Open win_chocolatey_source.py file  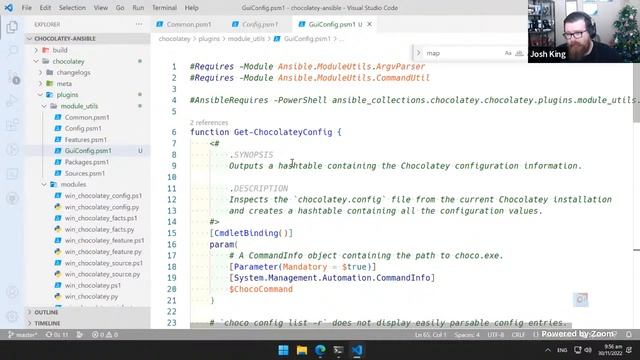[x=87, y=274]
